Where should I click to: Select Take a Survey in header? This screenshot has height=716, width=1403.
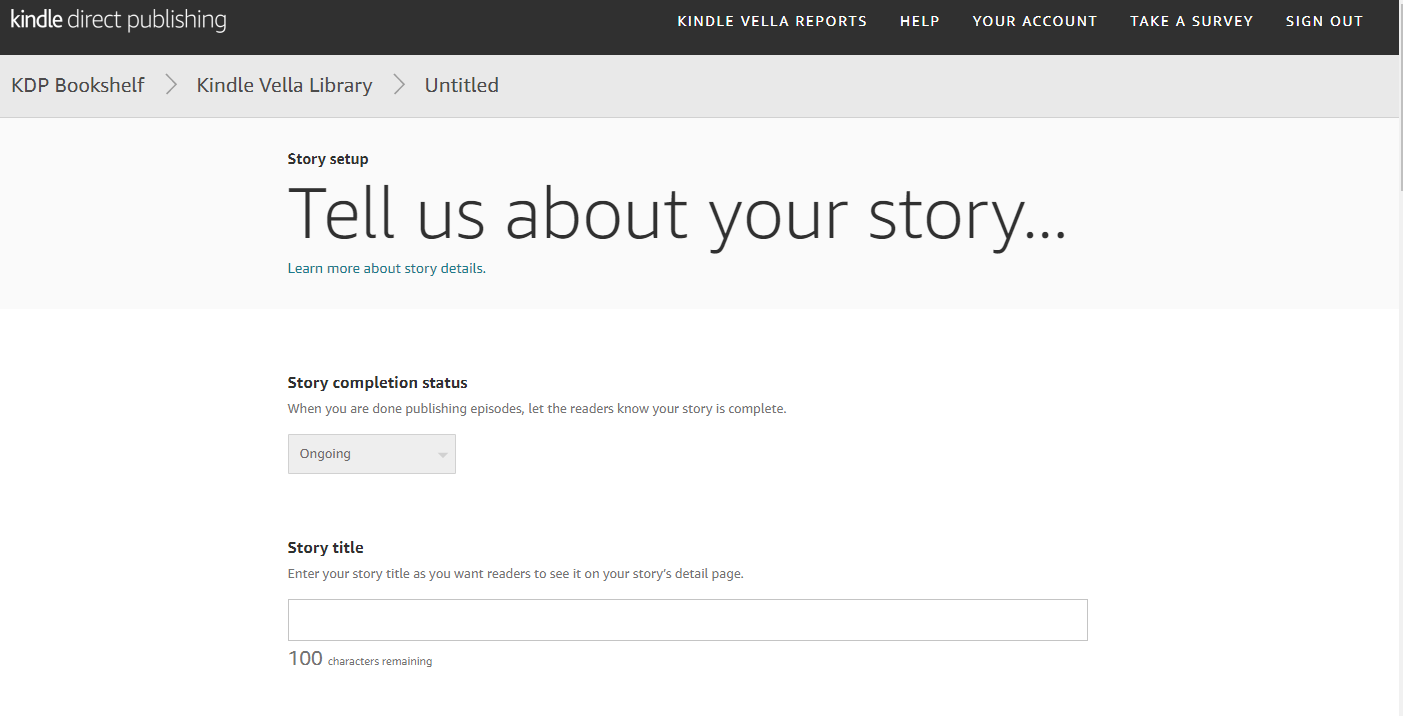(x=1191, y=21)
